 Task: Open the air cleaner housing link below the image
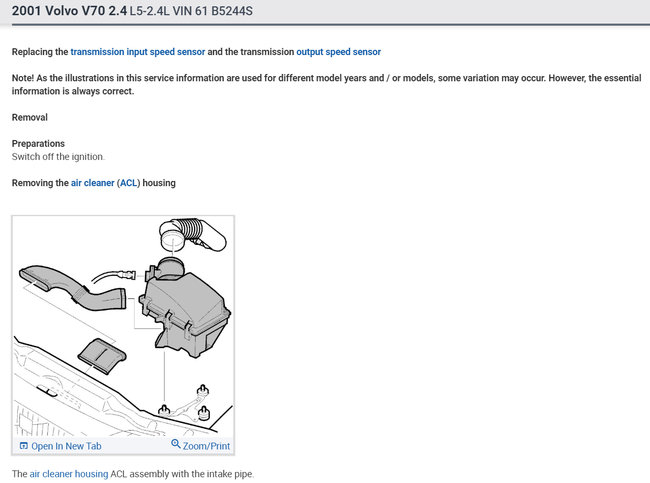tap(69, 474)
